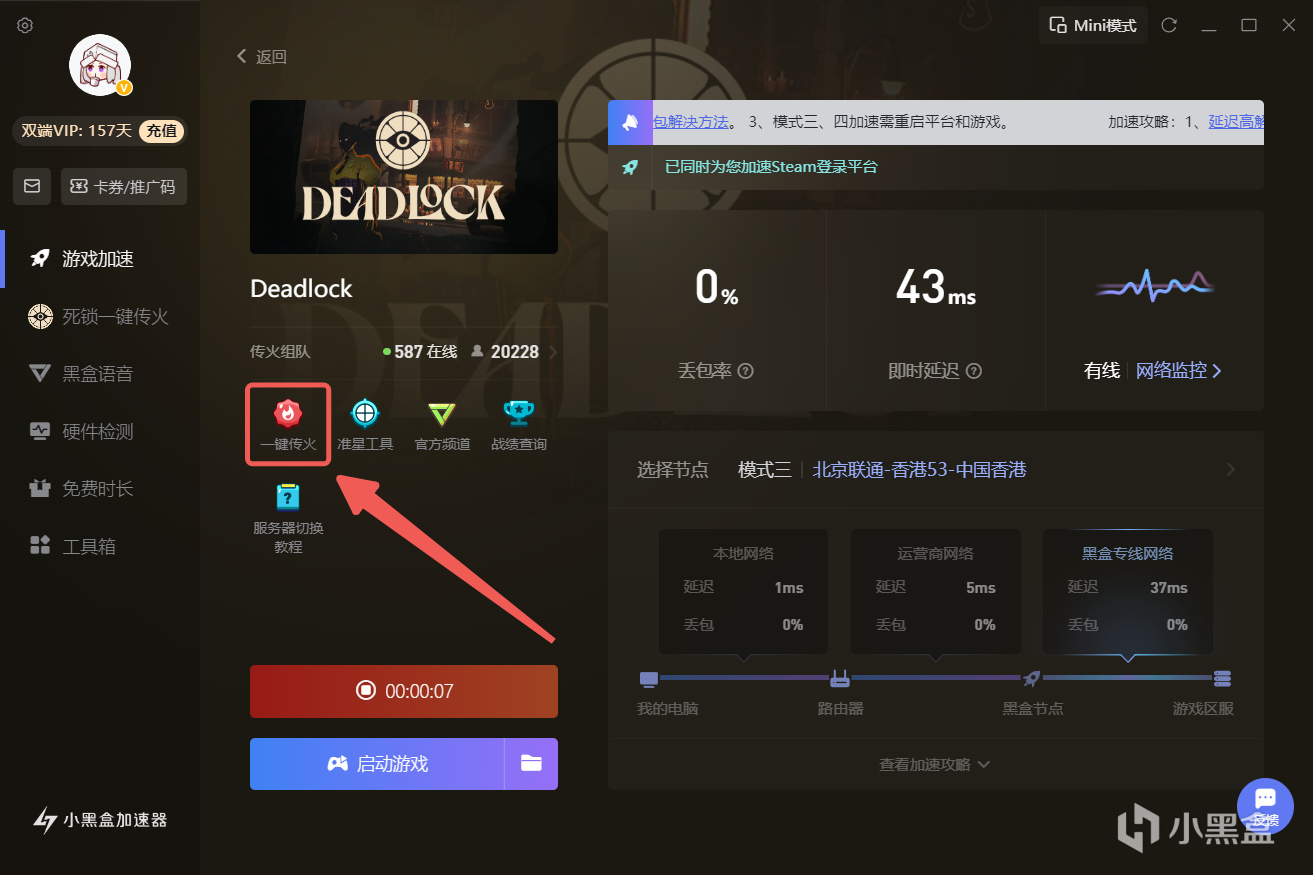Open the 反馈 feedback chat bubble
Image resolution: width=1313 pixels, height=875 pixels.
(1266, 806)
